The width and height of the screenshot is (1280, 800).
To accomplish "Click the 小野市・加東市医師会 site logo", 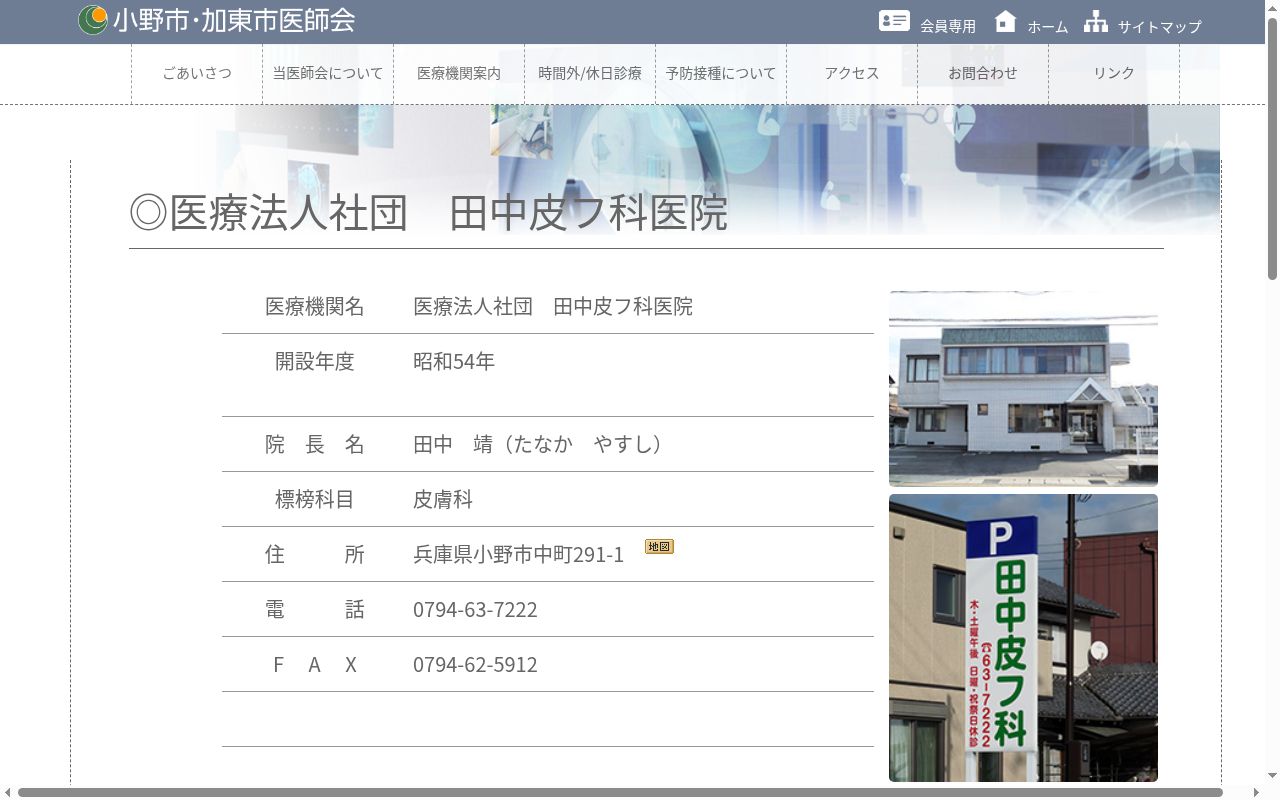I will 93,20.
